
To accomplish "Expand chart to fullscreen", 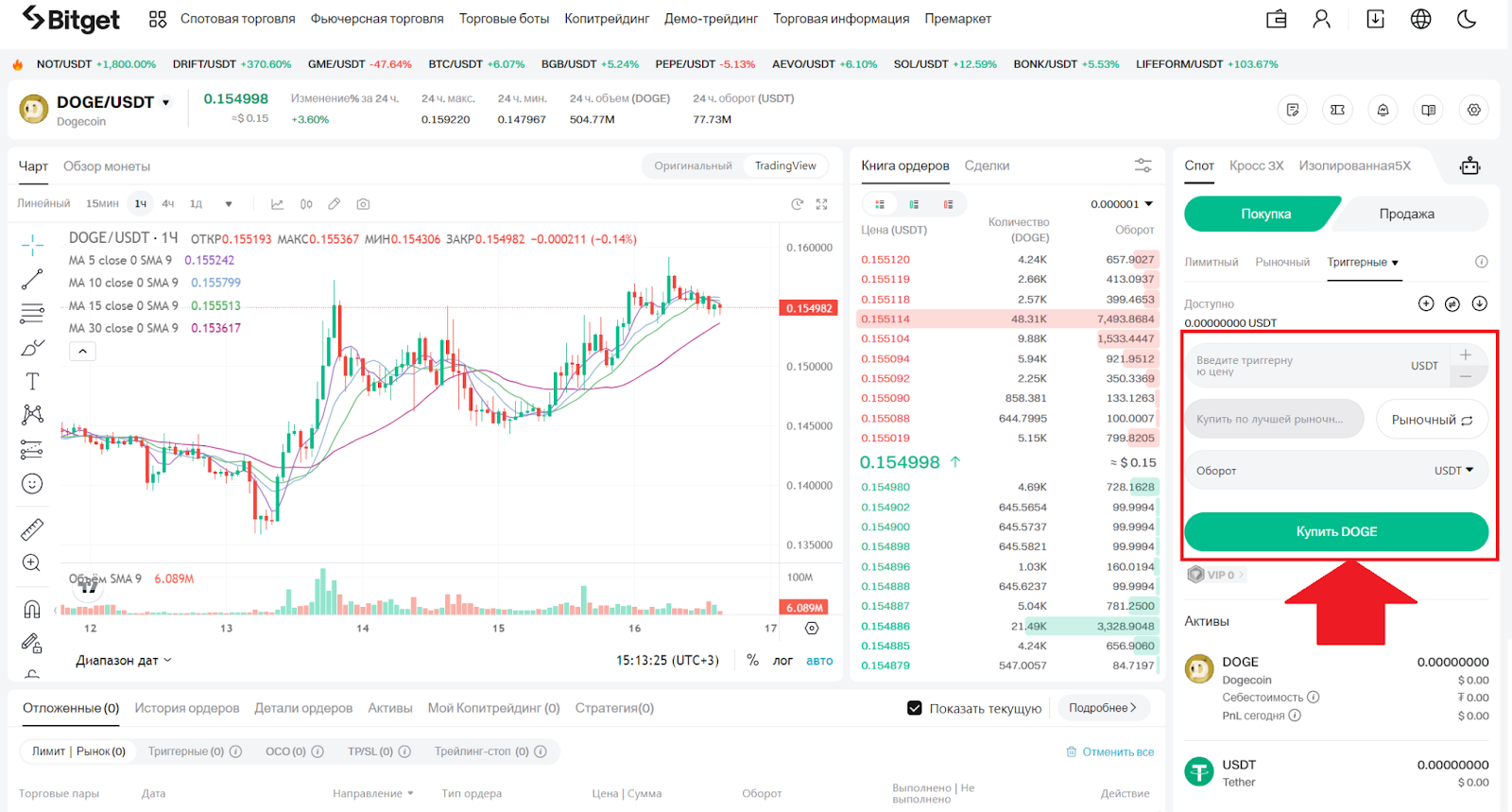I will [822, 204].
